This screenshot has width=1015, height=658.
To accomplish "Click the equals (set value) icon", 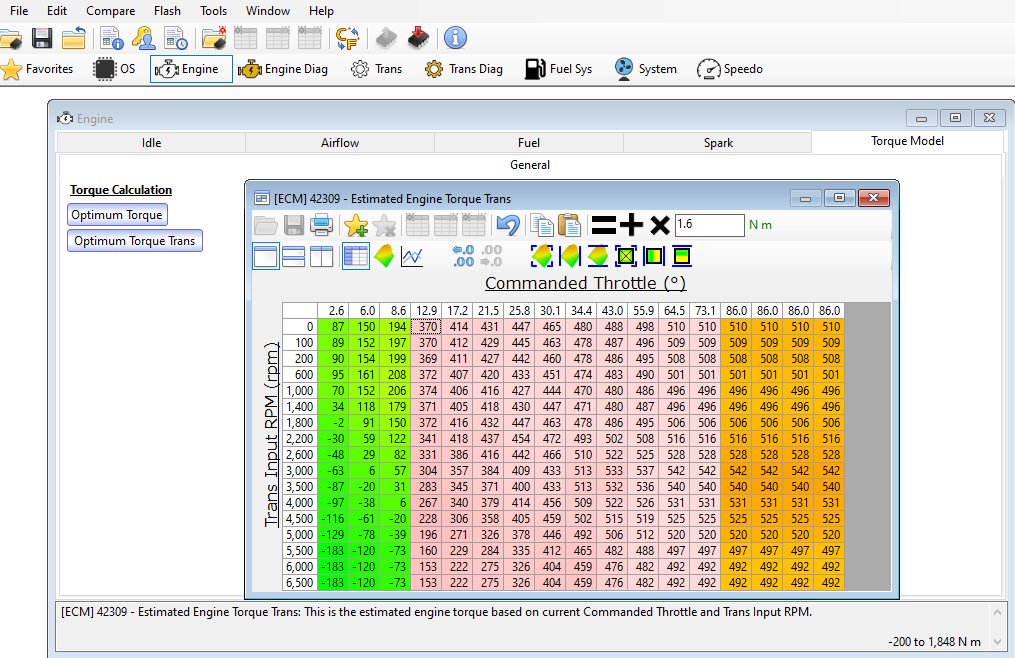I will pyautogui.click(x=603, y=225).
